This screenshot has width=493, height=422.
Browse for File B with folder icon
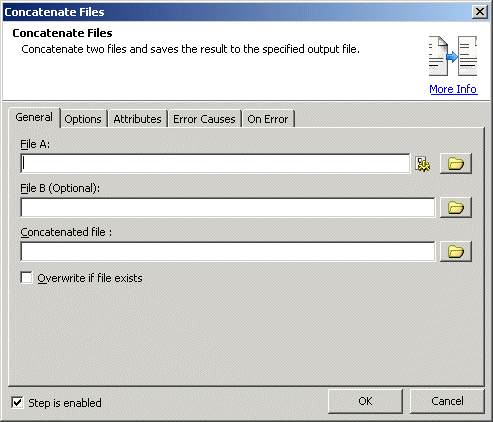[x=456, y=208]
